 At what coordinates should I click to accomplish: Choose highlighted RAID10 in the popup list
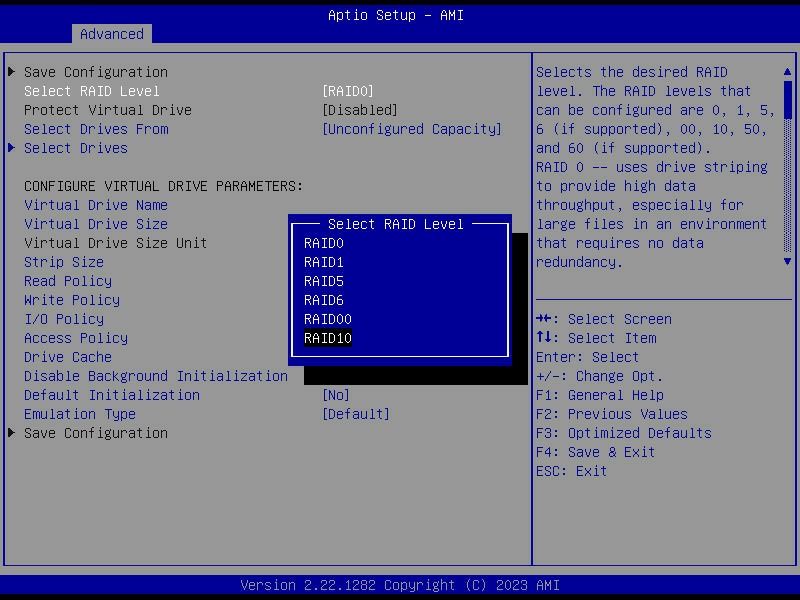[x=328, y=338]
